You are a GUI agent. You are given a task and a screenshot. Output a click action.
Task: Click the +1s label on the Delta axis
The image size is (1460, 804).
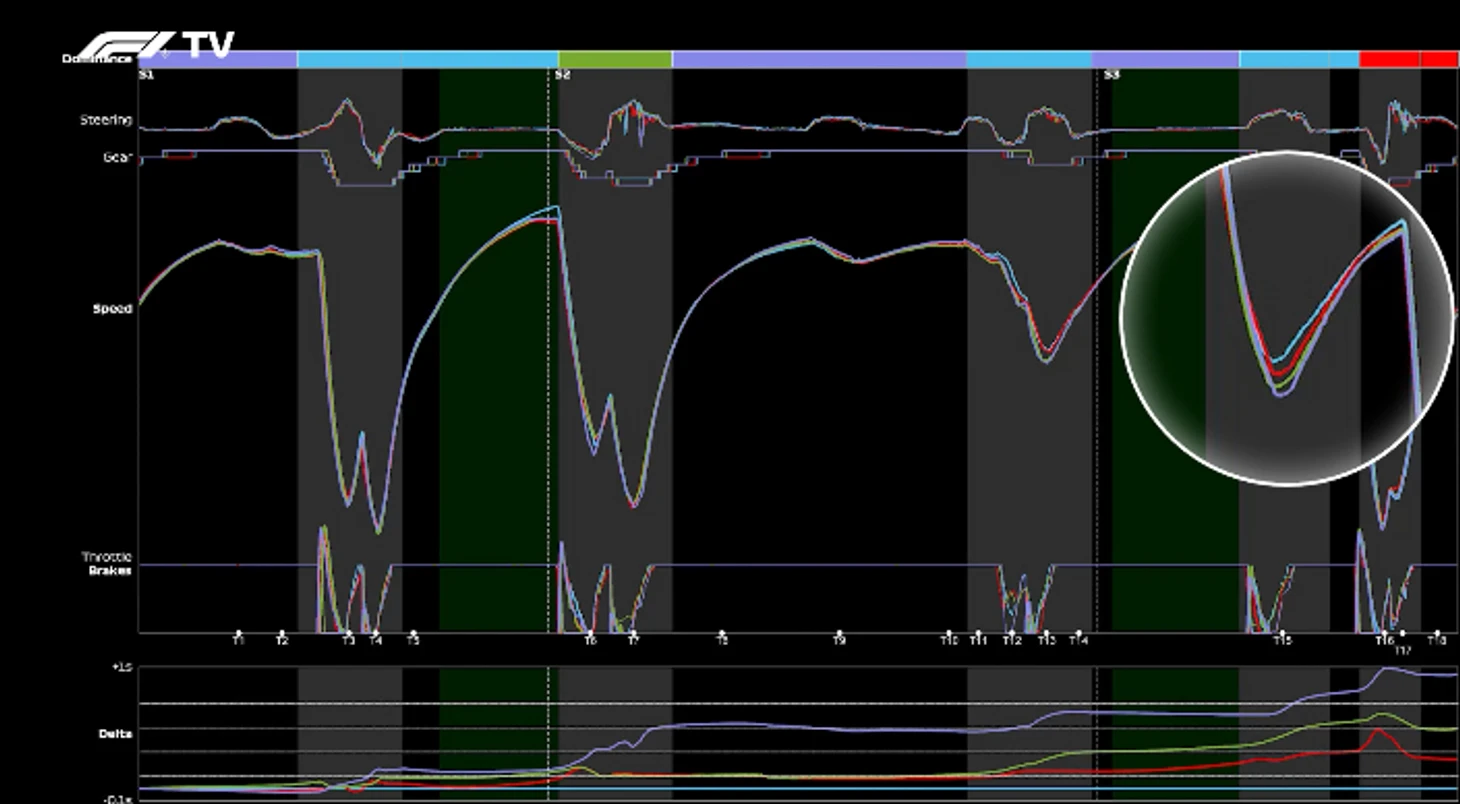click(x=122, y=667)
